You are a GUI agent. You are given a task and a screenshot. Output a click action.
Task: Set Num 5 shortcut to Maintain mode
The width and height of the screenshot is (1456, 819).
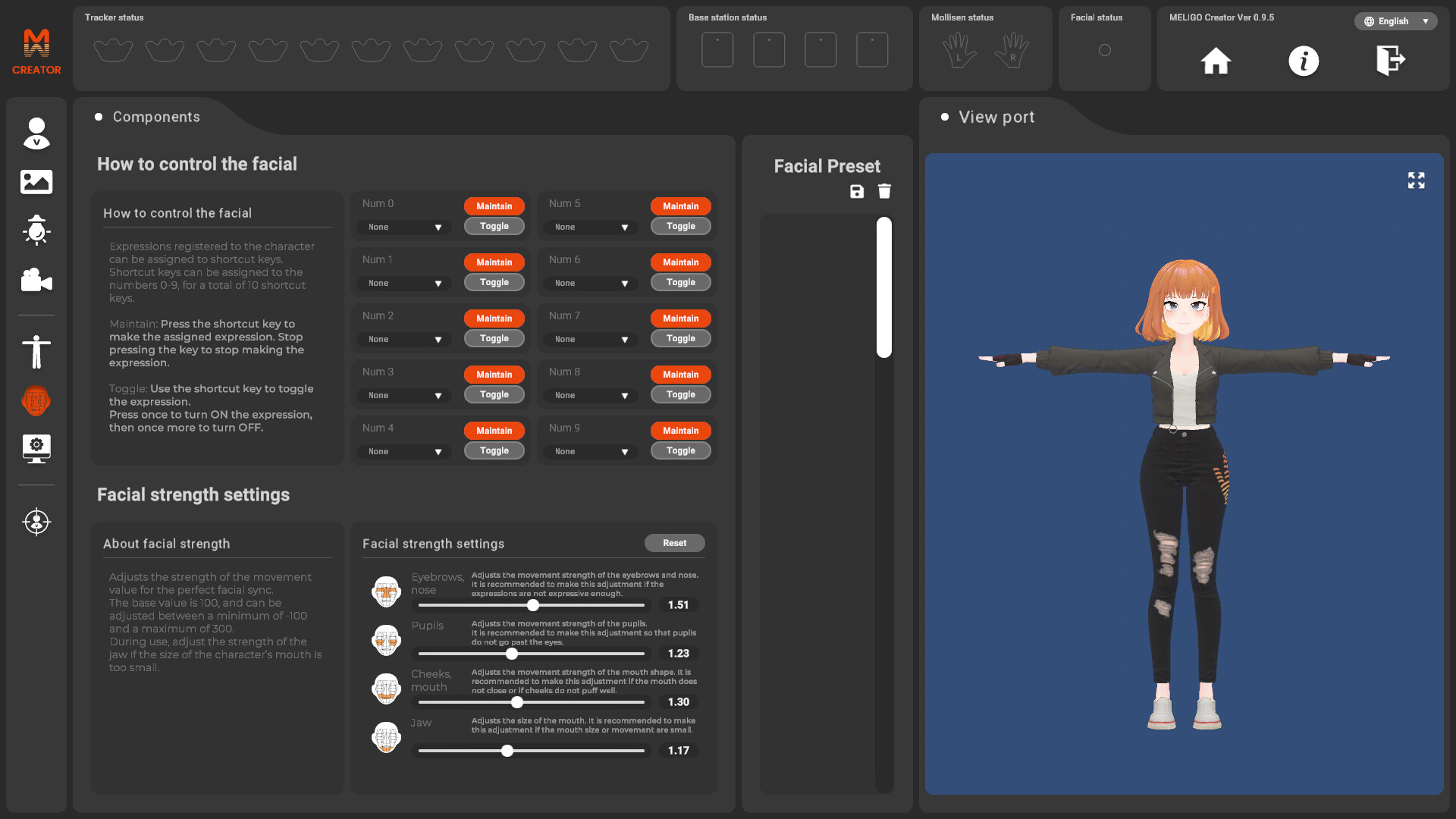[680, 206]
